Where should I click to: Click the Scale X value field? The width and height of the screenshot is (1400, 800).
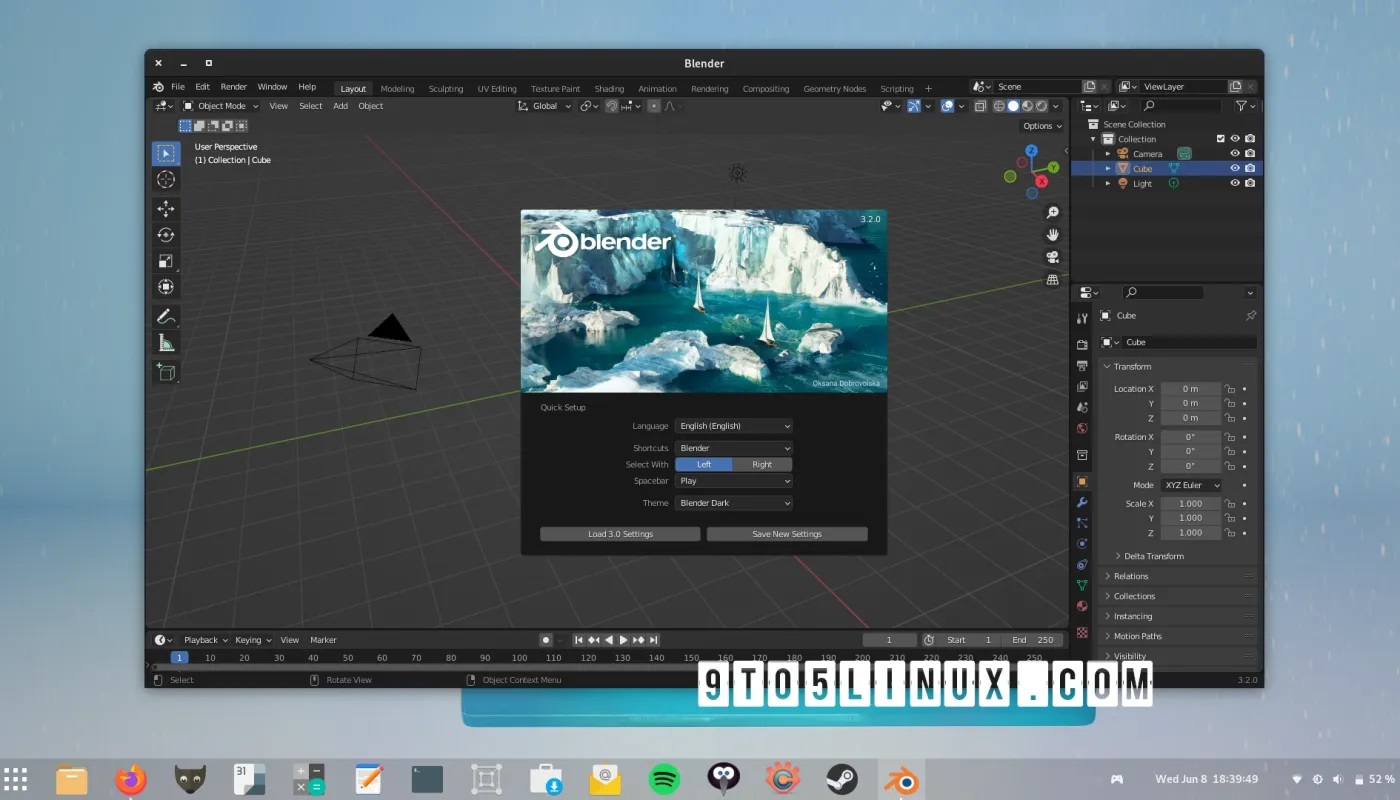1190,504
